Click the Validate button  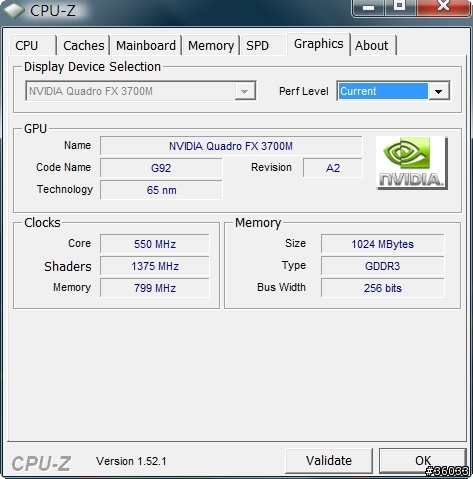click(329, 461)
